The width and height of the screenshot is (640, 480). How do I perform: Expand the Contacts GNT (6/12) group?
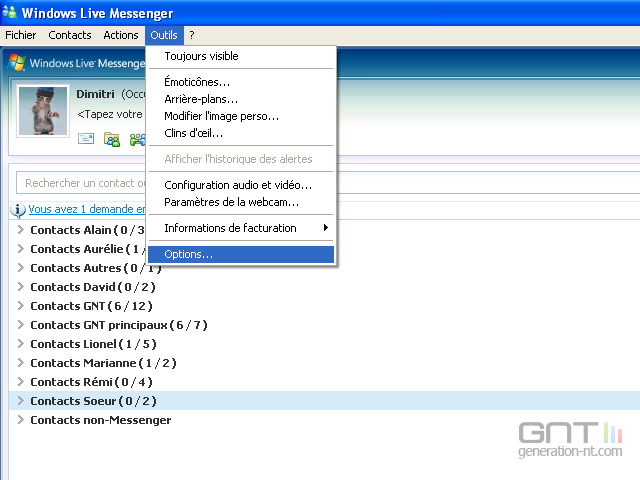point(20,305)
